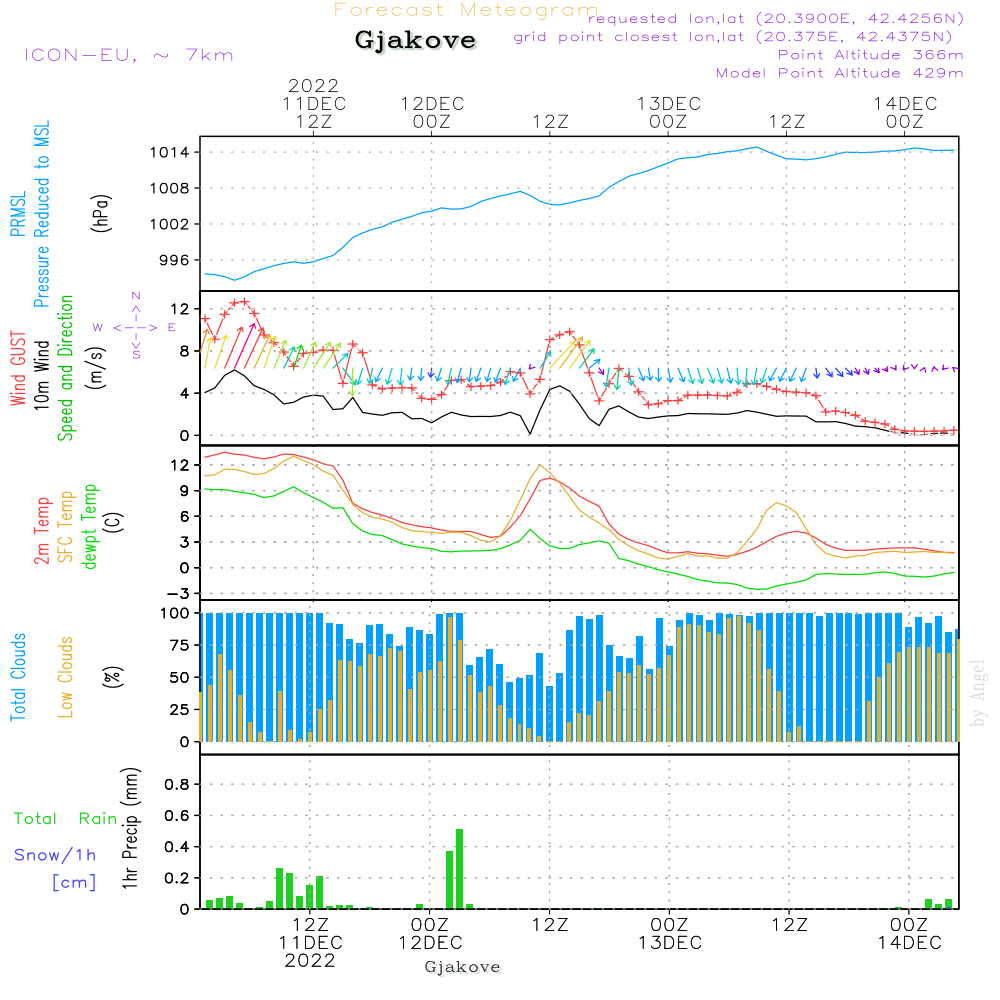Image resolution: width=1000 pixels, height=1000 pixels.
Task: Click the 1014 pressure axis value
Action: click(x=170, y=152)
